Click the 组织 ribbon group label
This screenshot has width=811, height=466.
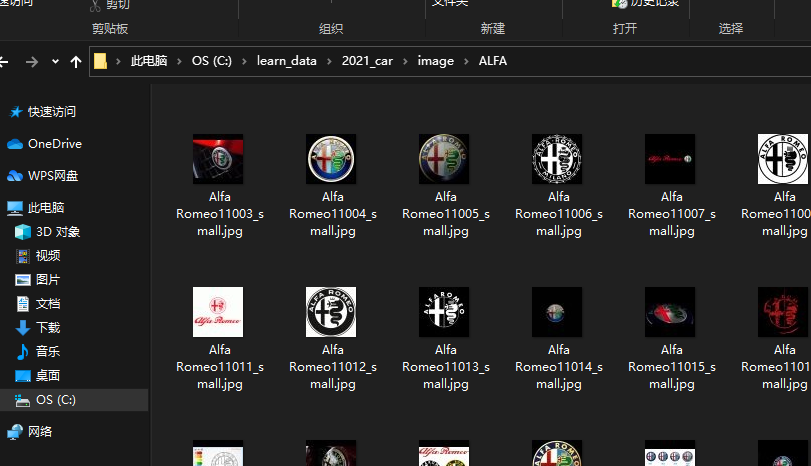pyautogui.click(x=331, y=28)
